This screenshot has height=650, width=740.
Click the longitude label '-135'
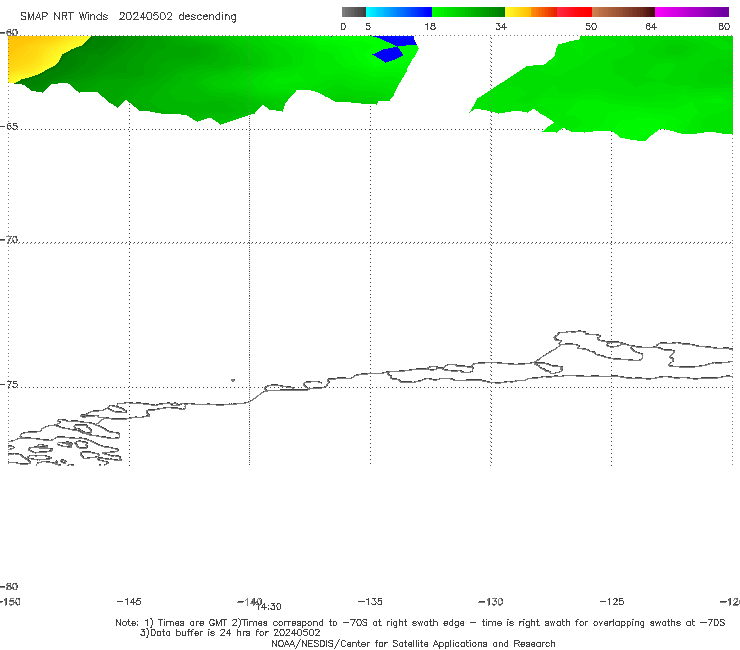point(370,602)
